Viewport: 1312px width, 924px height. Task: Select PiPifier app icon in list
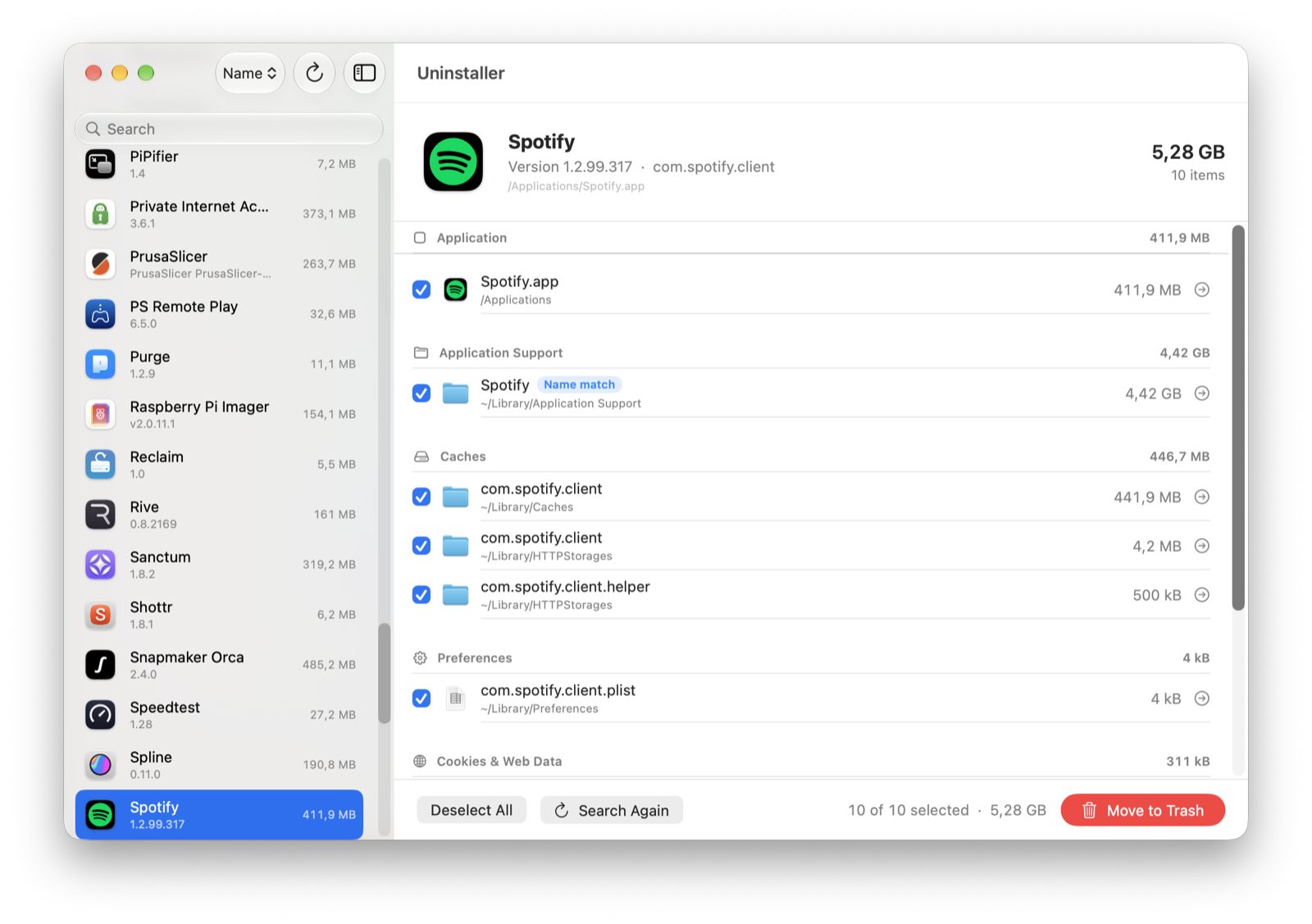[101, 164]
